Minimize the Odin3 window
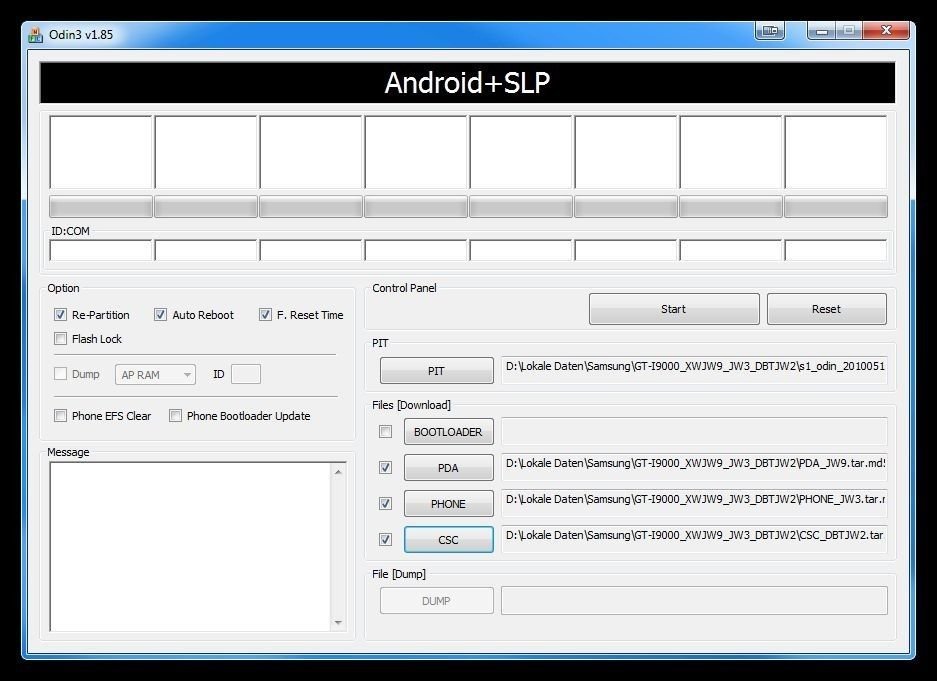This screenshot has width=937, height=681. click(x=822, y=30)
